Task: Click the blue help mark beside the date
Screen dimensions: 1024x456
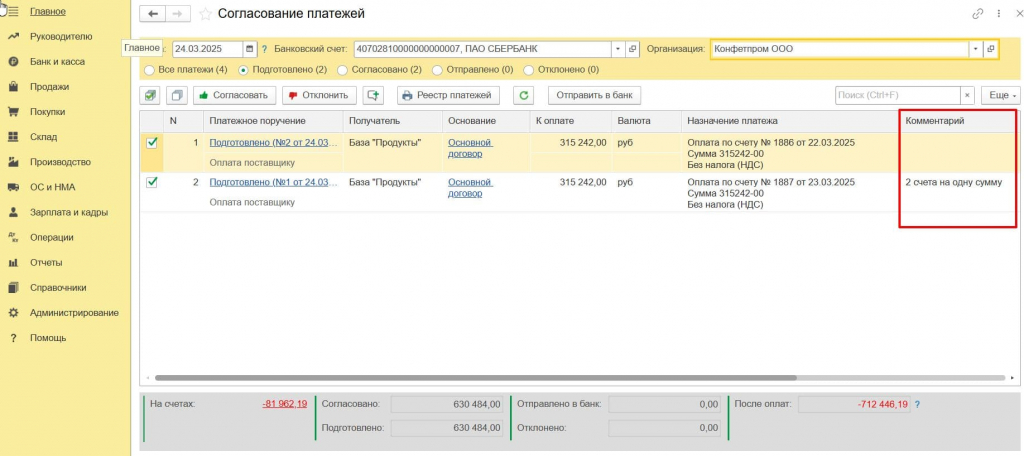Action: pyautogui.click(x=264, y=49)
